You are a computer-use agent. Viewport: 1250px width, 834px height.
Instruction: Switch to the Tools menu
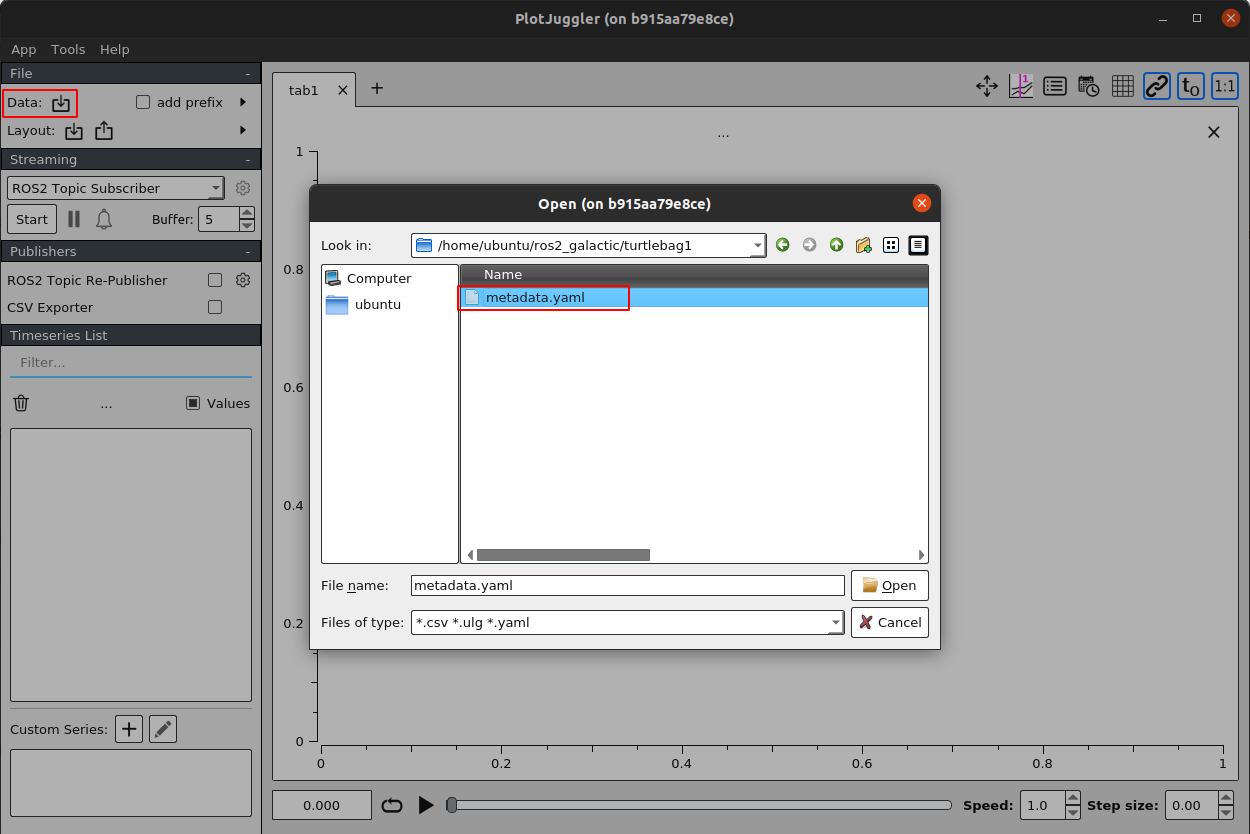(67, 49)
